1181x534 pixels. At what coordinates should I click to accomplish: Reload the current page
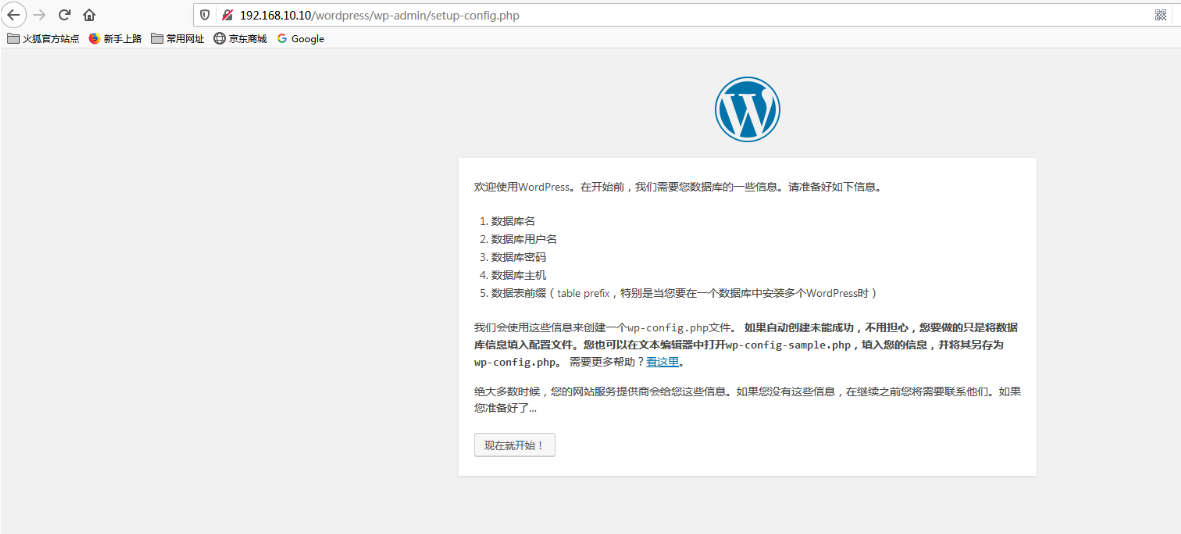click(x=65, y=15)
